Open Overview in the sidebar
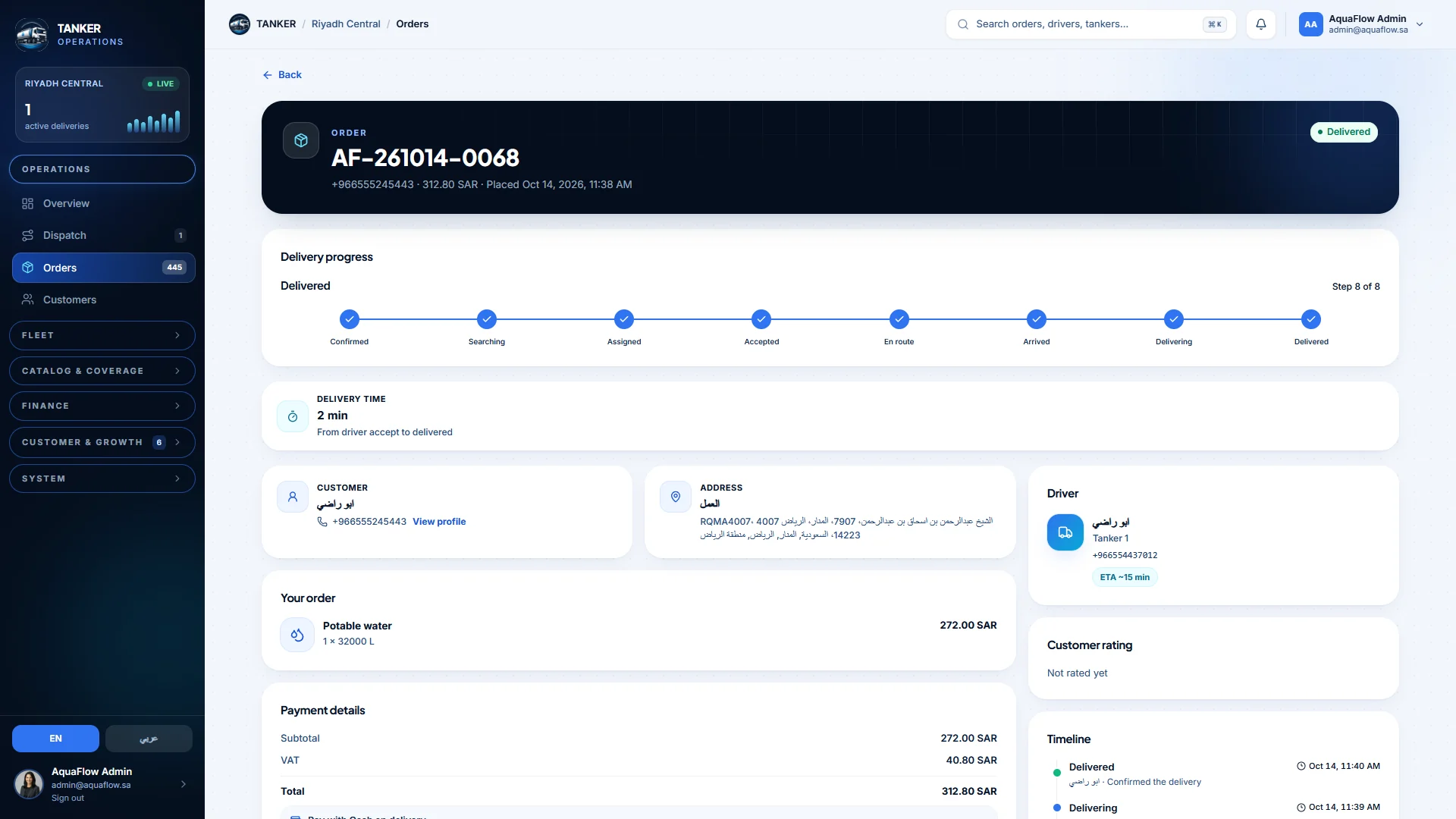This screenshot has width=1456, height=819. [x=103, y=203]
